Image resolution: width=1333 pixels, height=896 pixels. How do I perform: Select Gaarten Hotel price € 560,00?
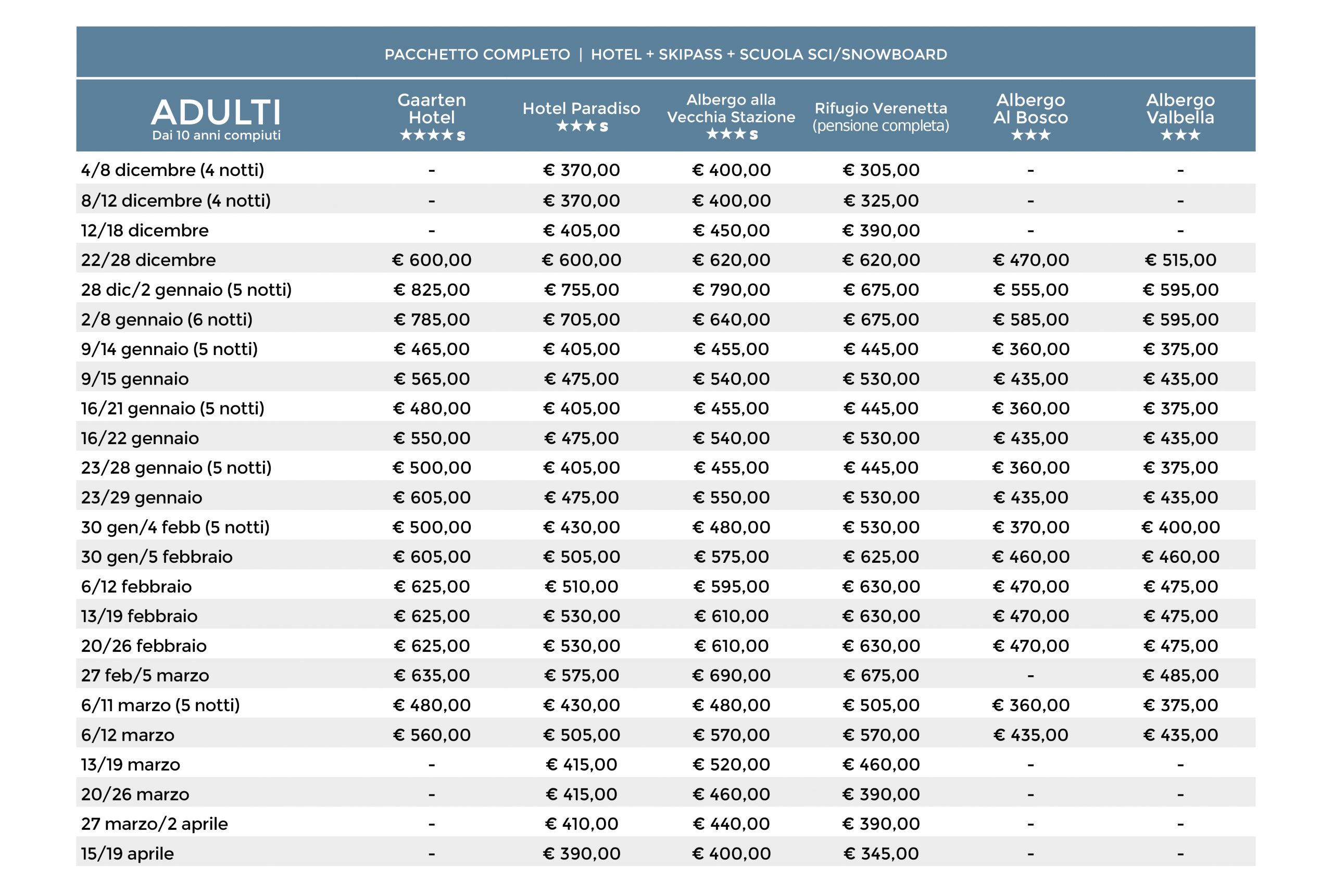pos(432,736)
